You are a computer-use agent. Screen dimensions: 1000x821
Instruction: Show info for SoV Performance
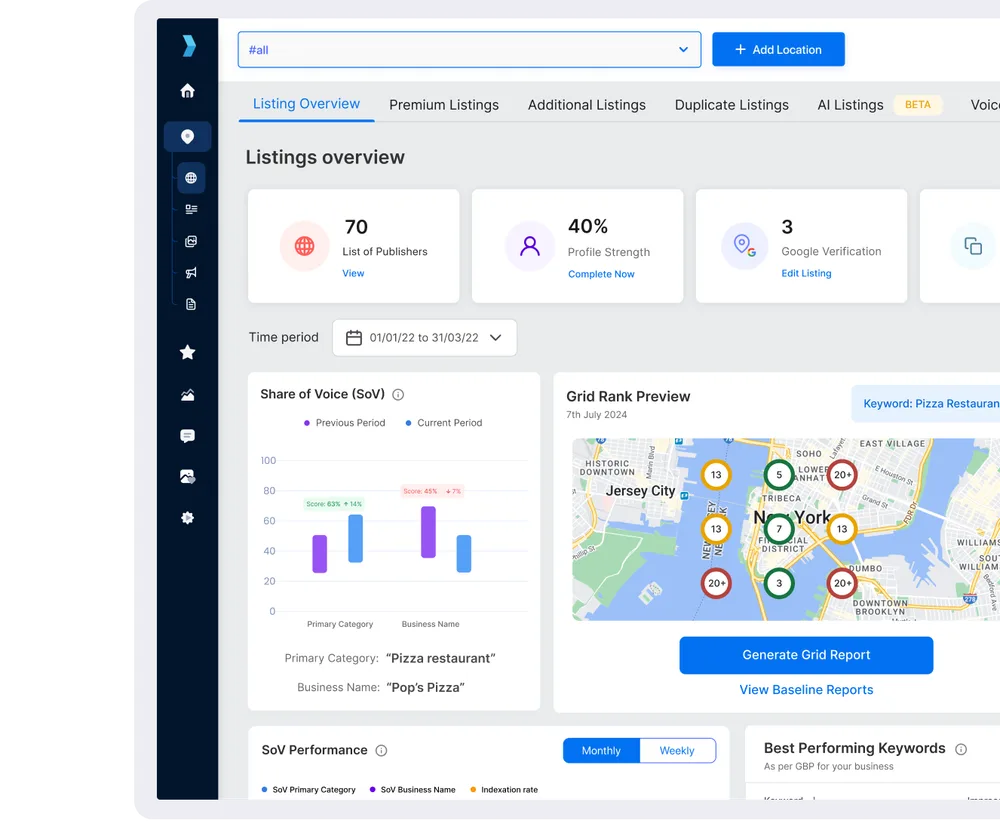point(381,751)
